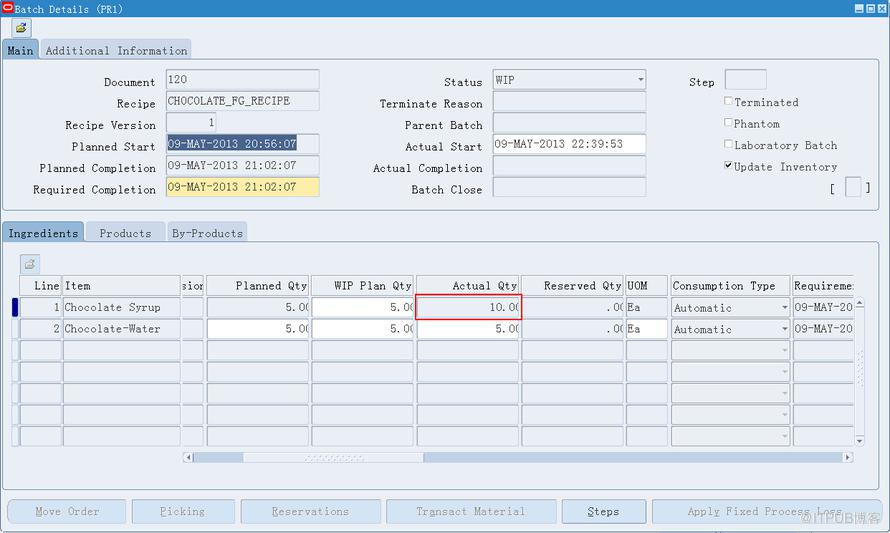Click the Actual Qty field showing 10.00

pos(468,307)
